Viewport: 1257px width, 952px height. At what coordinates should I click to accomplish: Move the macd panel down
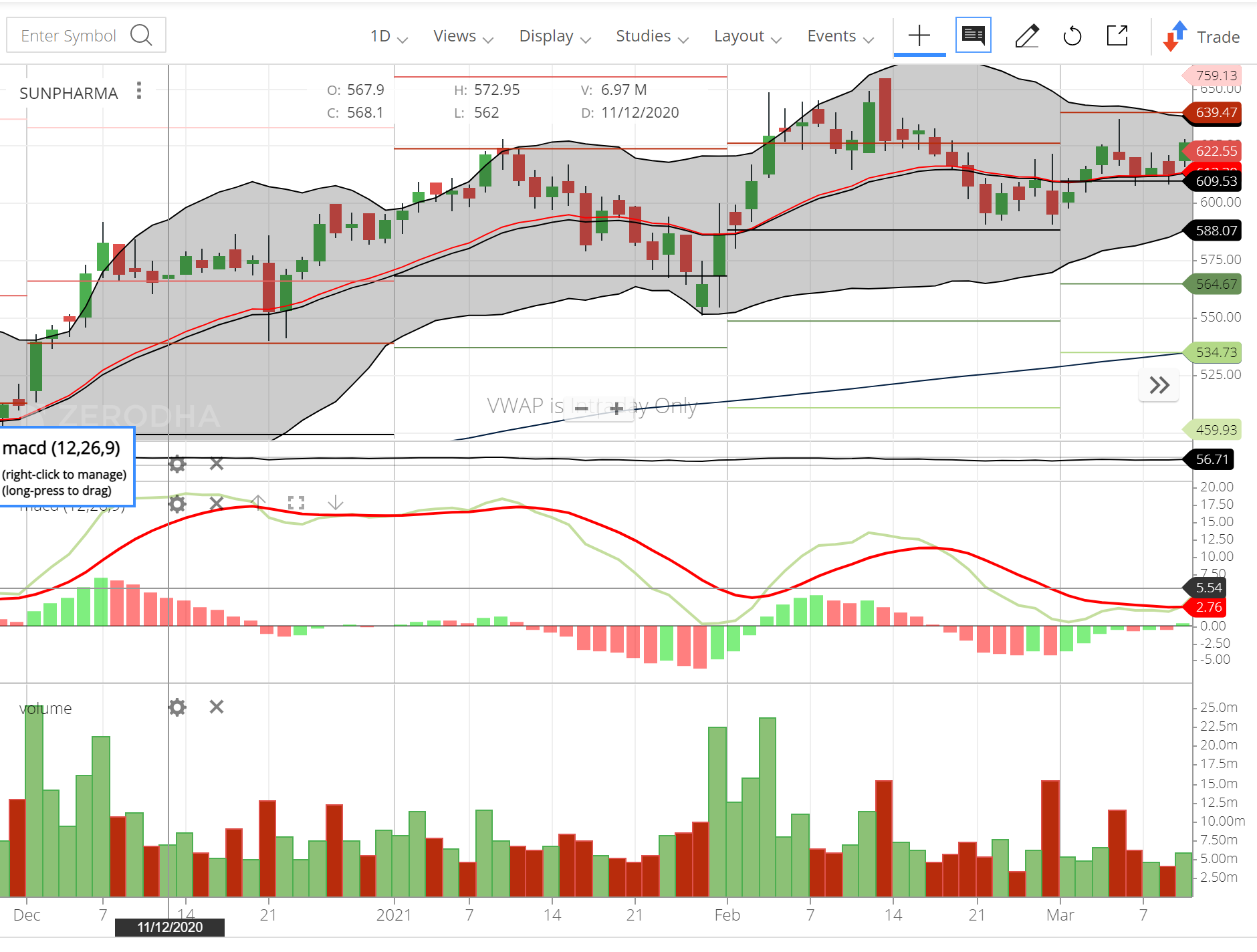[336, 503]
